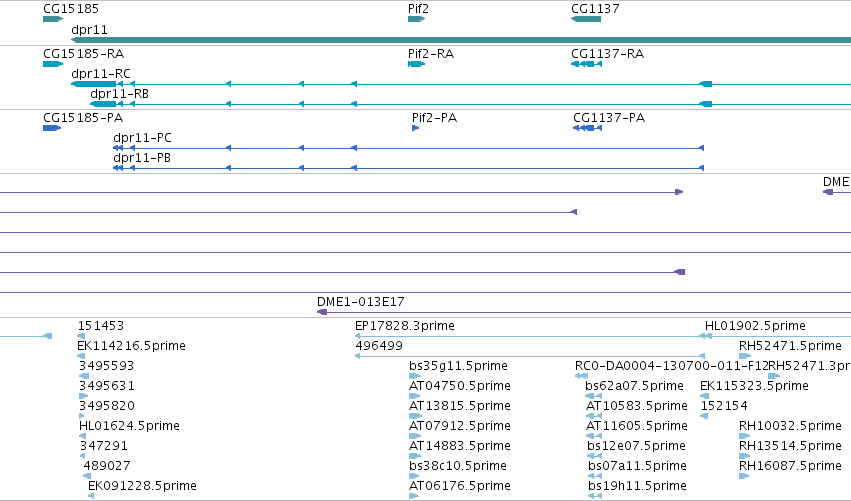Screen dimensions: 851x501
Task: Select AT10583.5prime EST
Action: tap(594, 416)
